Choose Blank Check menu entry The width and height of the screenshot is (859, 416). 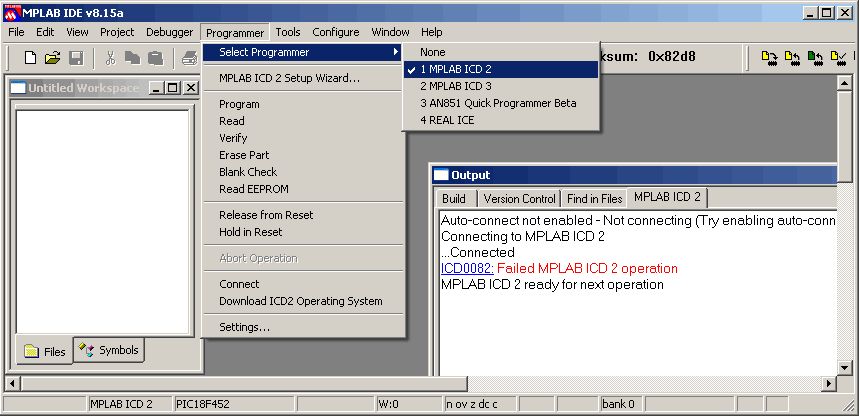(303, 172)
